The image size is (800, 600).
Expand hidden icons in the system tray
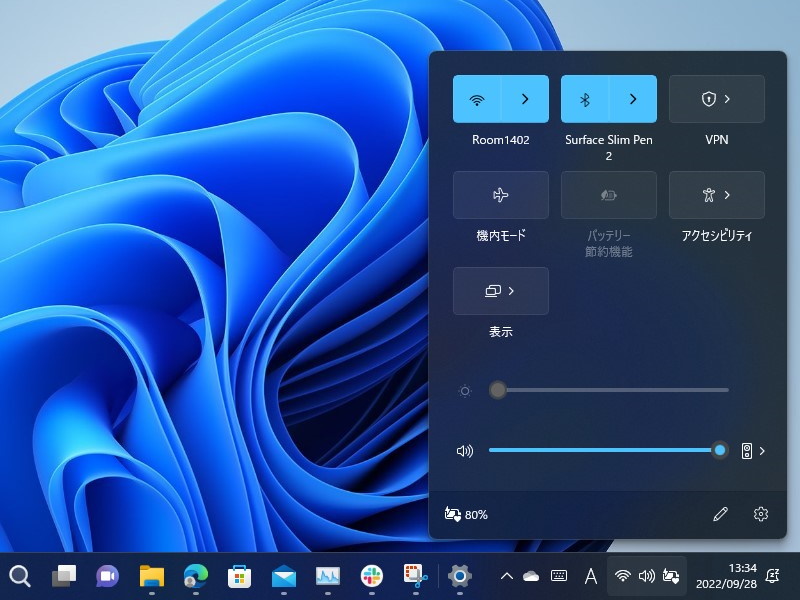tap(506, 577)
